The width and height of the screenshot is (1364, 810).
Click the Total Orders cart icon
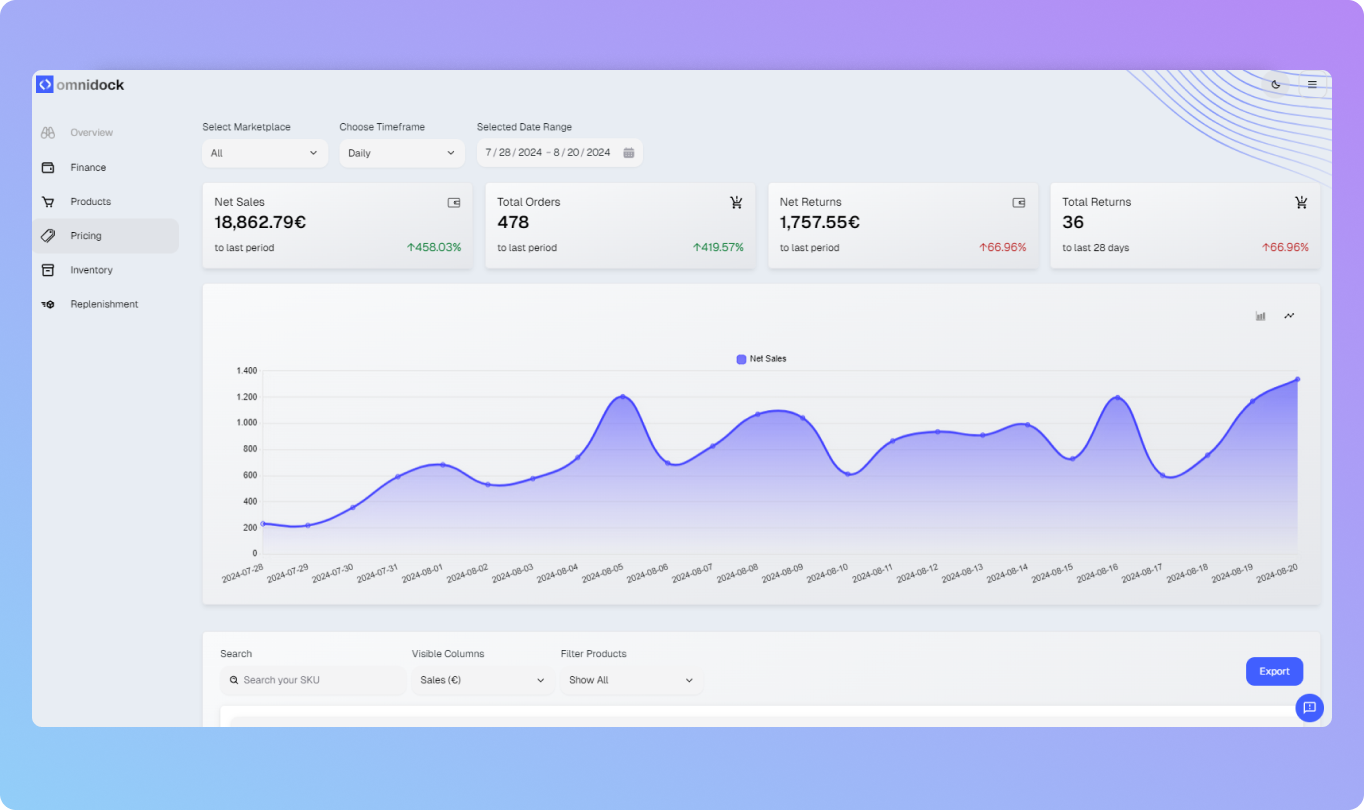[x=736, y=203]
